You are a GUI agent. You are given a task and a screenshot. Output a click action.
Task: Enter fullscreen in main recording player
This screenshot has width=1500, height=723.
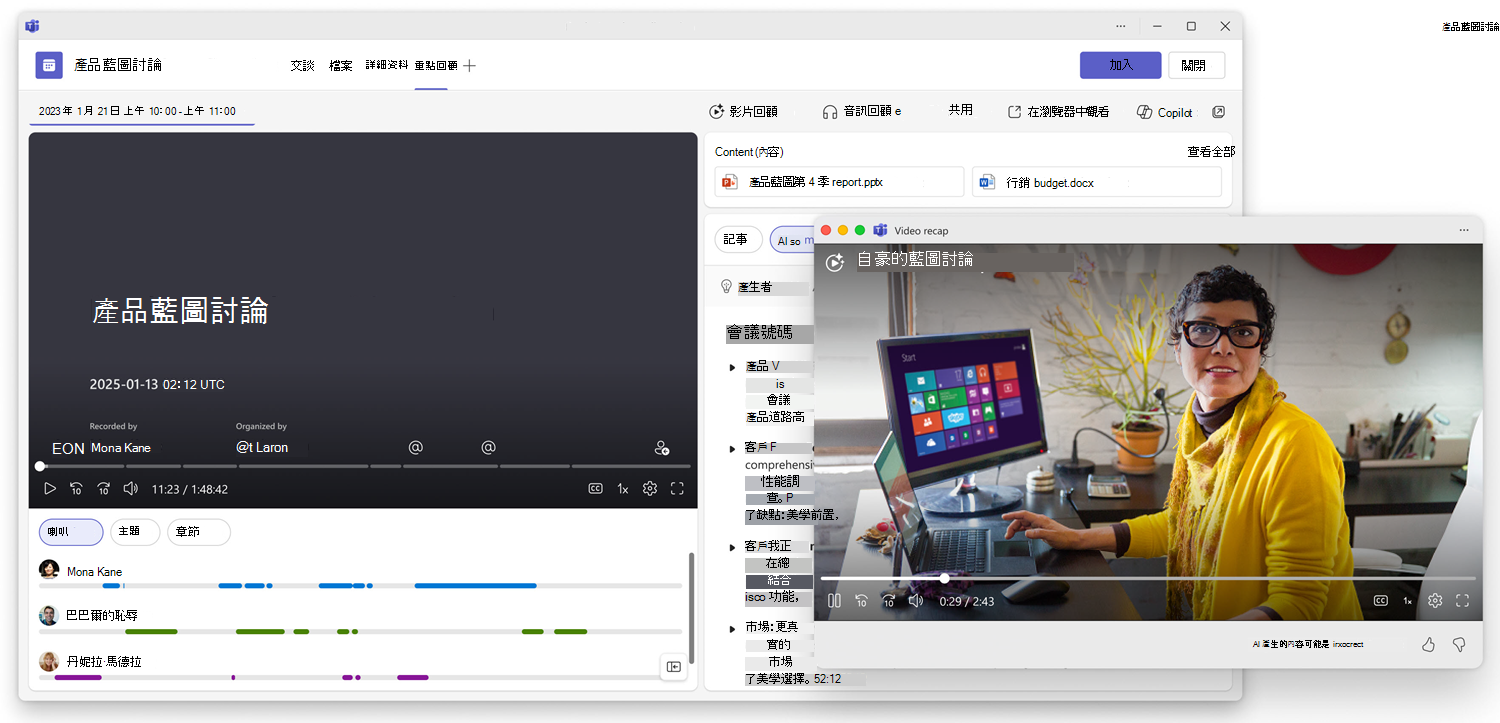677,489
